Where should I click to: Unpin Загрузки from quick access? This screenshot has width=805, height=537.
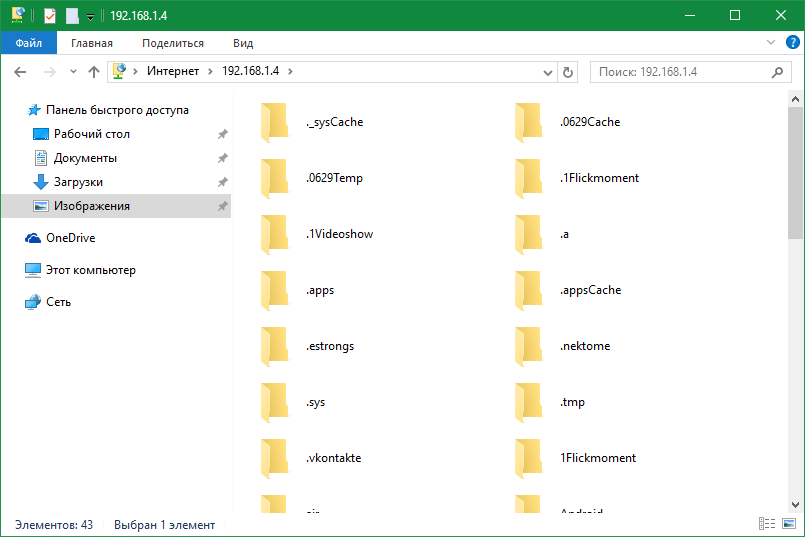[222, 182]
